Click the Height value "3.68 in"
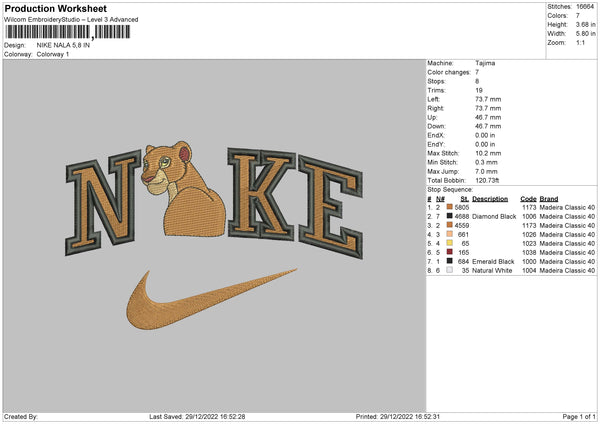This screenshot has width=600, height=424. pyautogui.click(x=585, y=24)
